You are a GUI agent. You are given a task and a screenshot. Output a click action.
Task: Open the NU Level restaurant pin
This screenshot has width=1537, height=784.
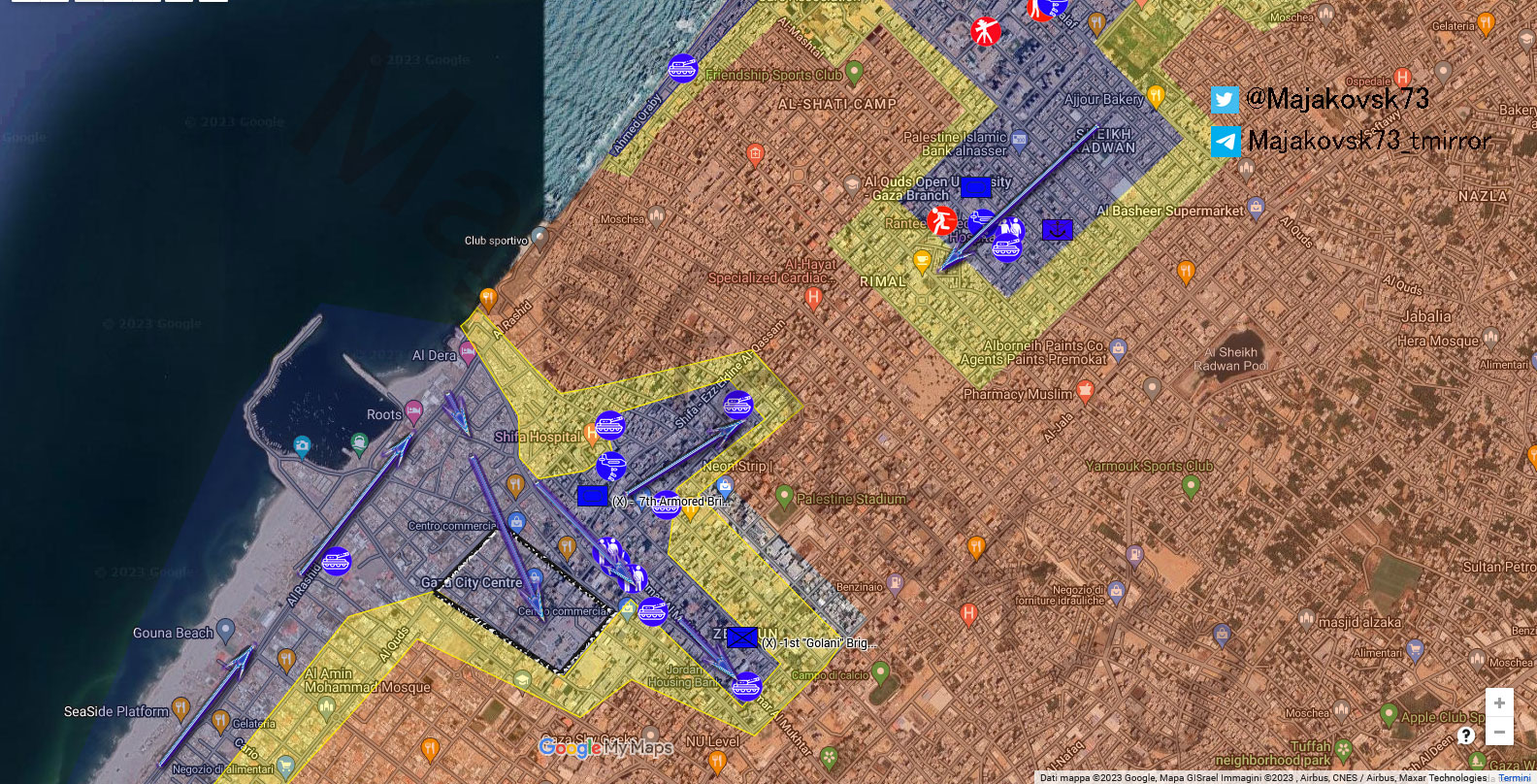pyautogui.click(x=716, y=762)
